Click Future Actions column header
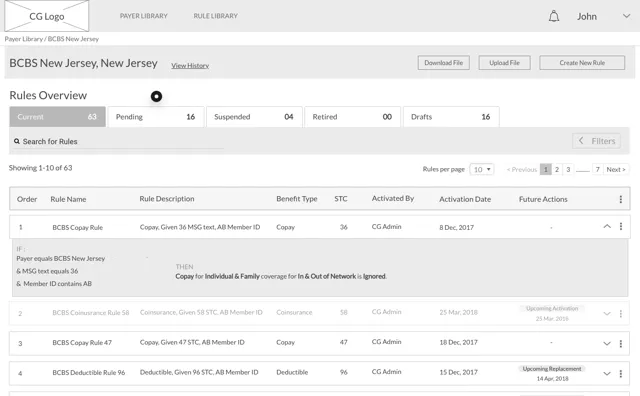The width and height of the screenshot is (640, 396). 543,199
